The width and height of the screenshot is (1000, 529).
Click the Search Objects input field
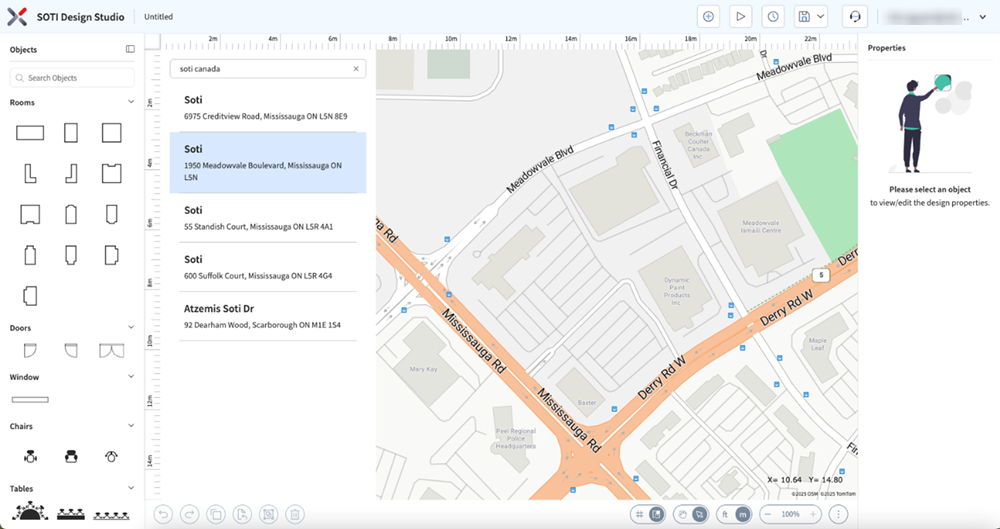pyautogui.click(x=72, y=78)
